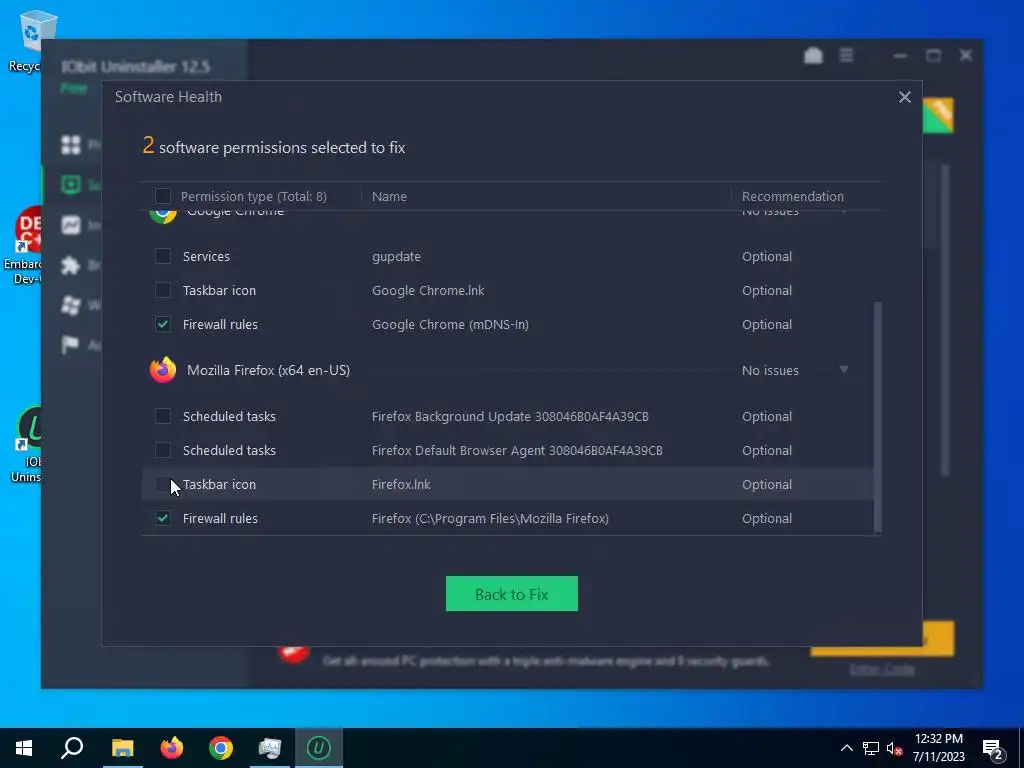
Task: Click the muted volume tray icon
Action: (894, 748)
